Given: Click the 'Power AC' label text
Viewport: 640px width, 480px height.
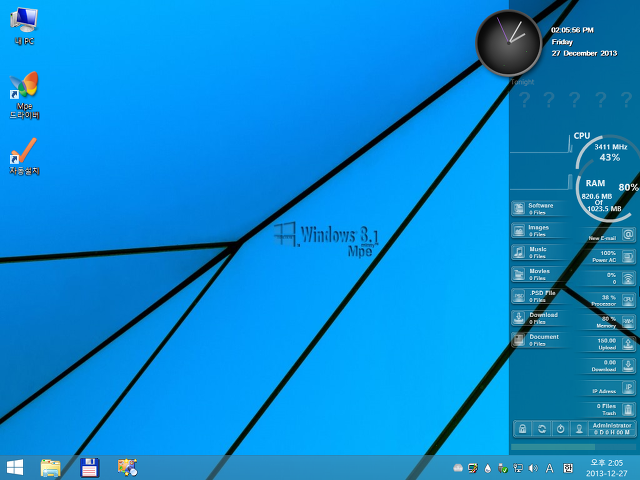Looking at the screenshot, I should coord(604,260).
